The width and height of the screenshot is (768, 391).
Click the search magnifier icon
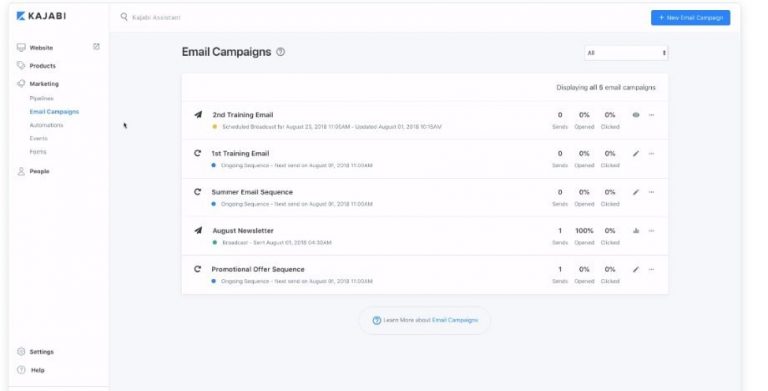coord(124,17)
